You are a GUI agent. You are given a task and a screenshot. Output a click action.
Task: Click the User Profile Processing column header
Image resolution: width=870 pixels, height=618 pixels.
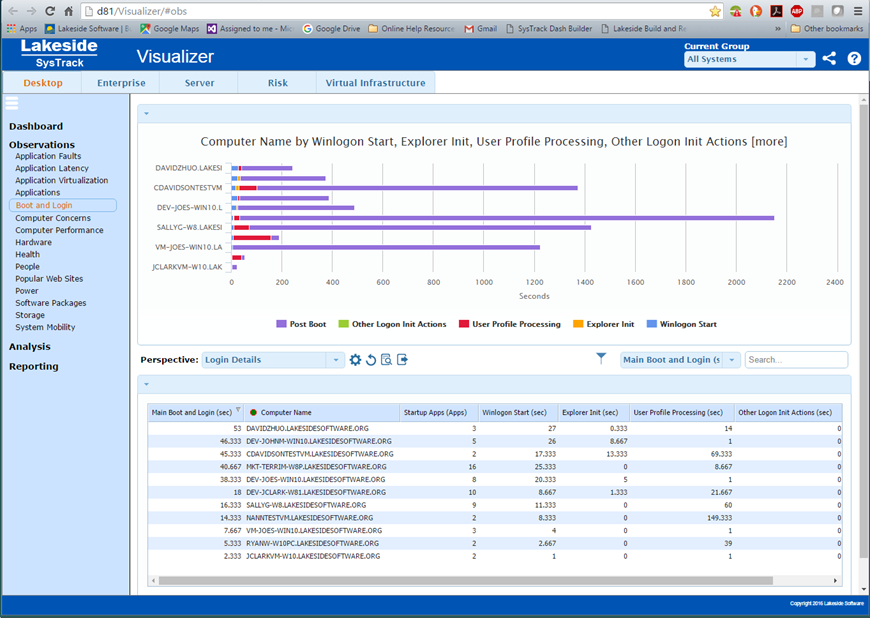(681, 412)
